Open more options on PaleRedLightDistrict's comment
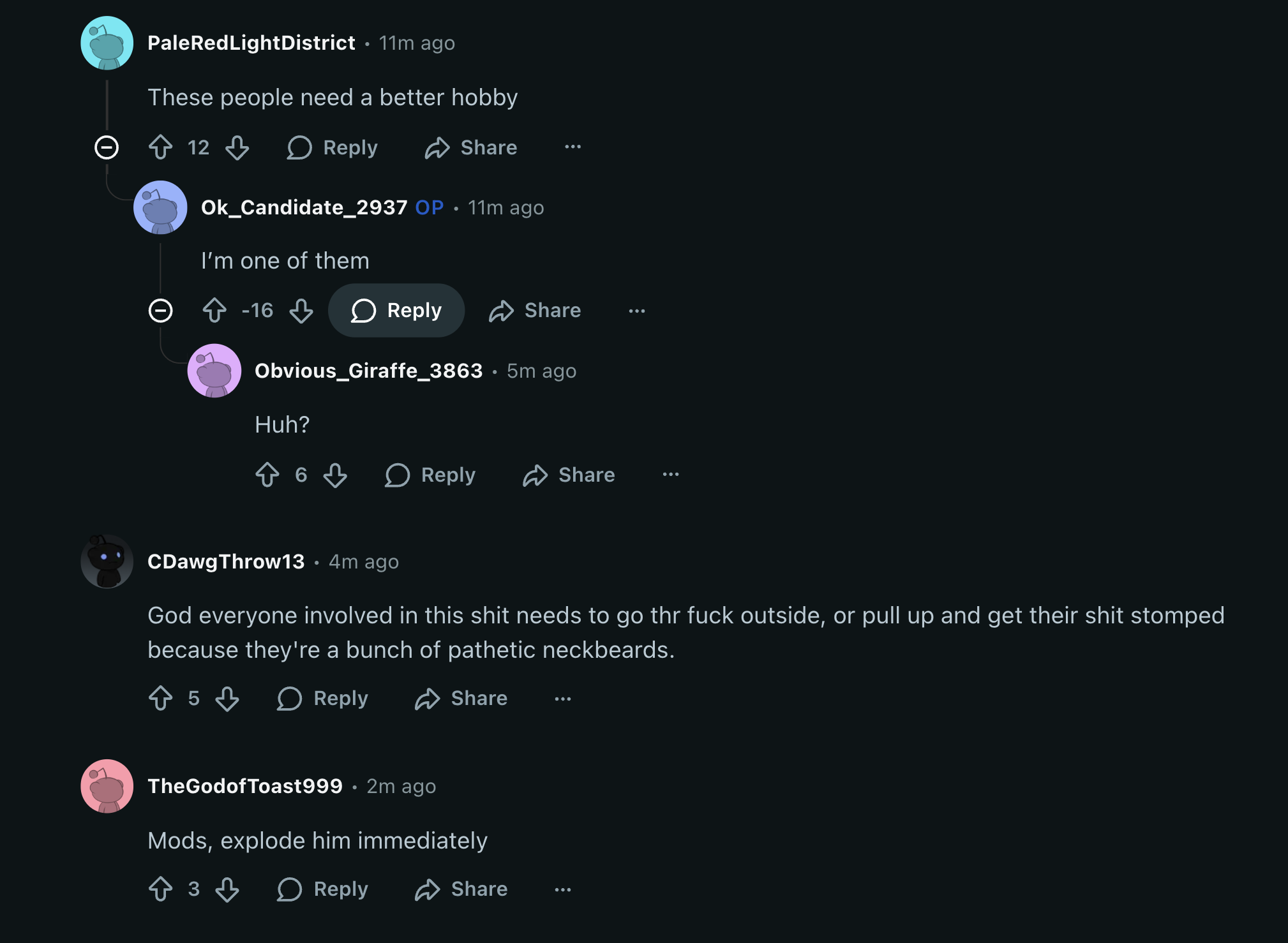This screenshot has width=1288, height=943. 573,147
